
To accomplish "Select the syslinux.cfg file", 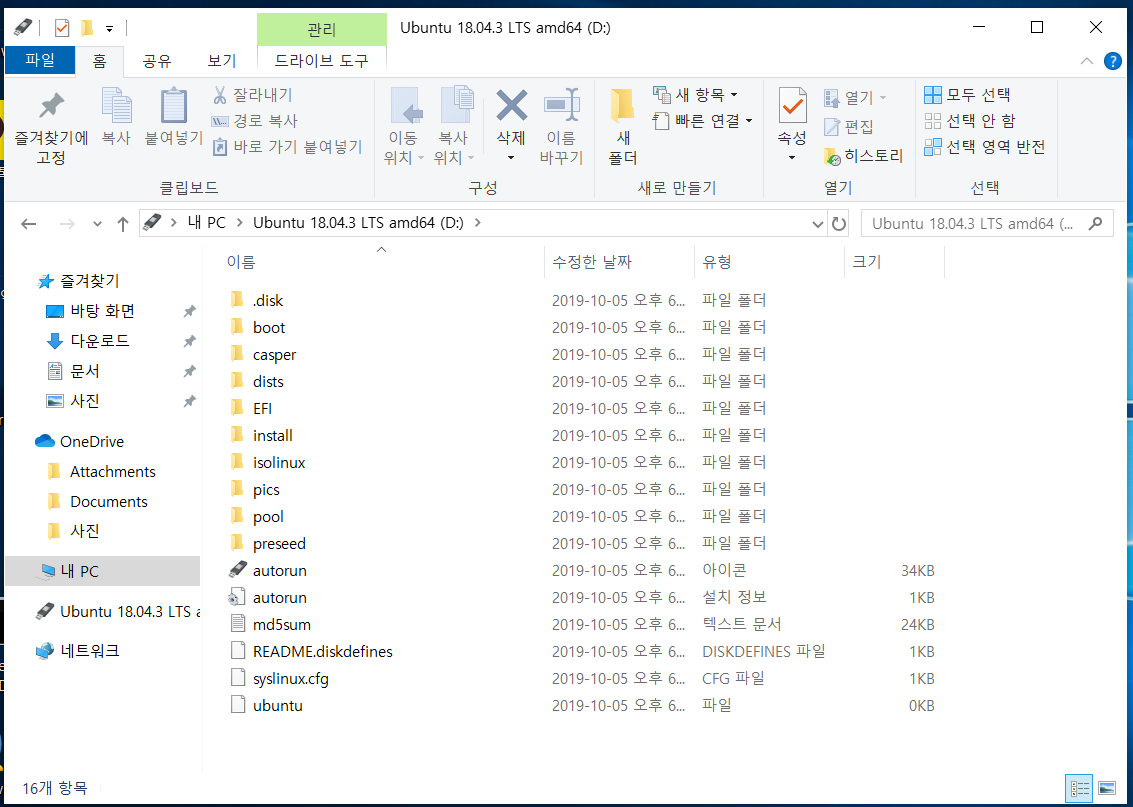I will (x=290, y=678).
